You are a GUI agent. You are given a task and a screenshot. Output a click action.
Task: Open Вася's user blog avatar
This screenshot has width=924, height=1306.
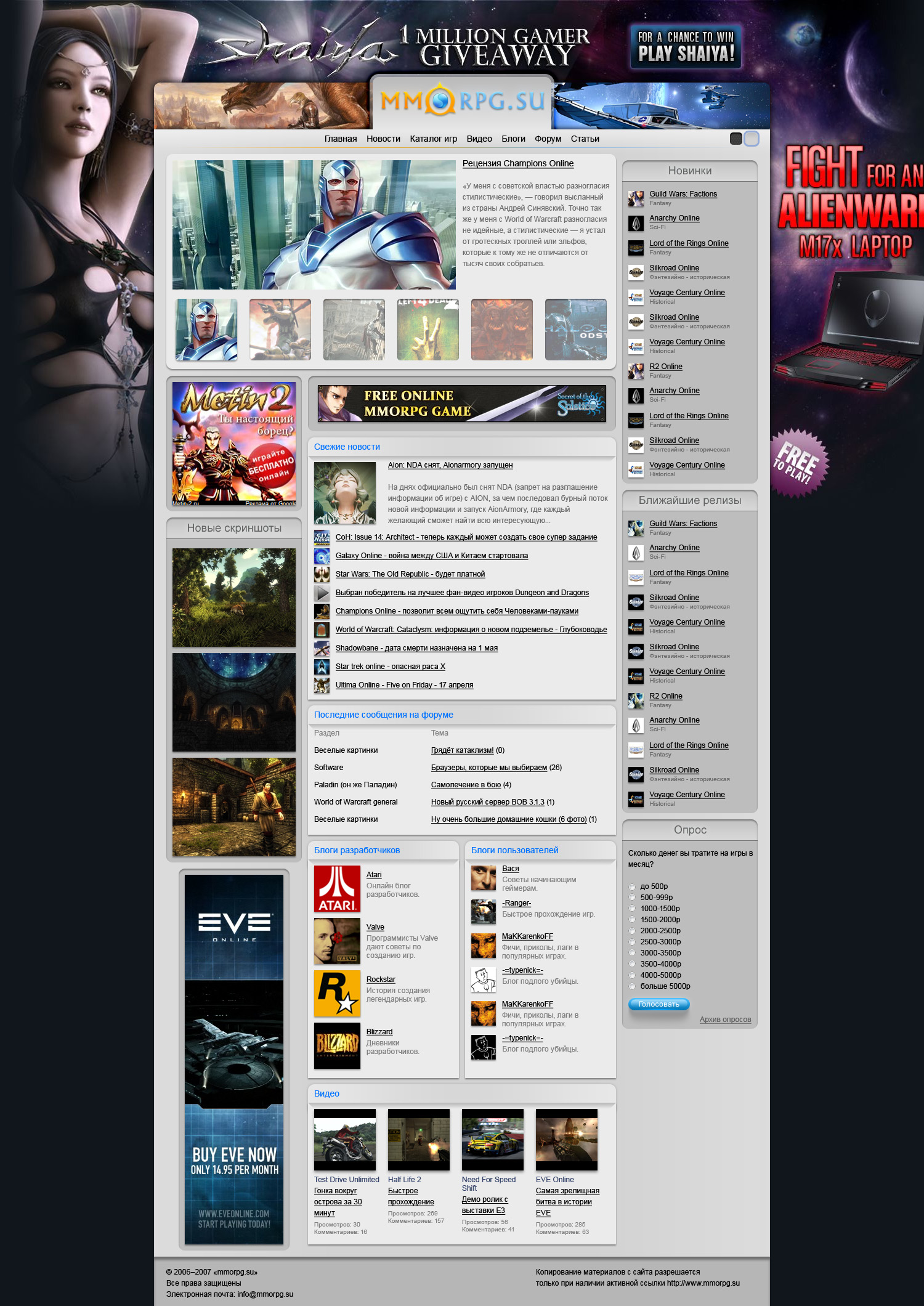pos(484,878)
